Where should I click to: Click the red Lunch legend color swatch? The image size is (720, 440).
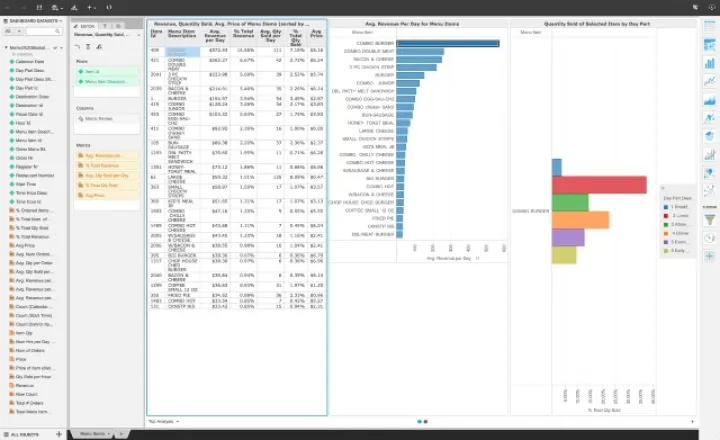[x=665, y=214]
